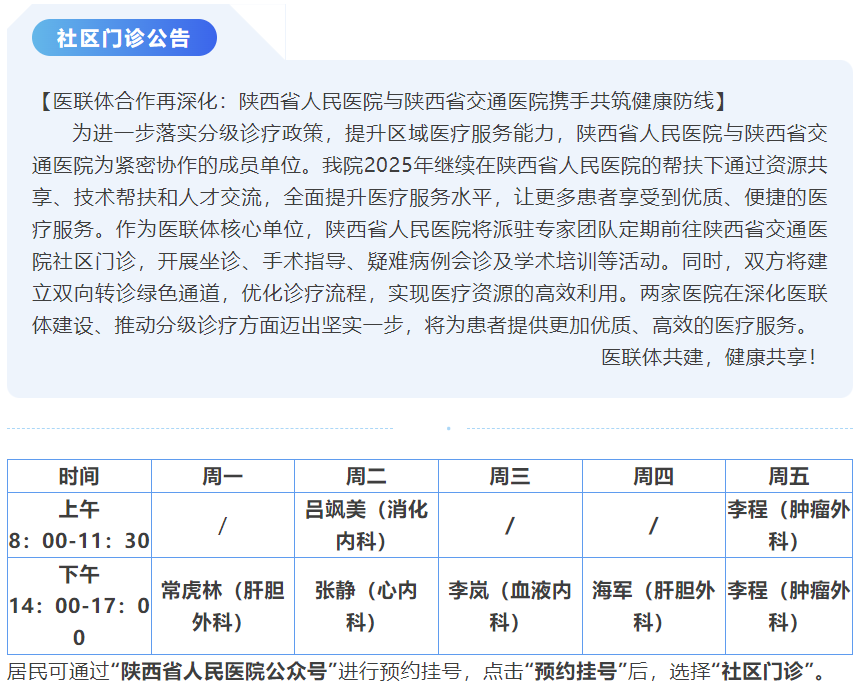
Task: Click the 社区门诊公告 header badge
Action: (124, 38)
